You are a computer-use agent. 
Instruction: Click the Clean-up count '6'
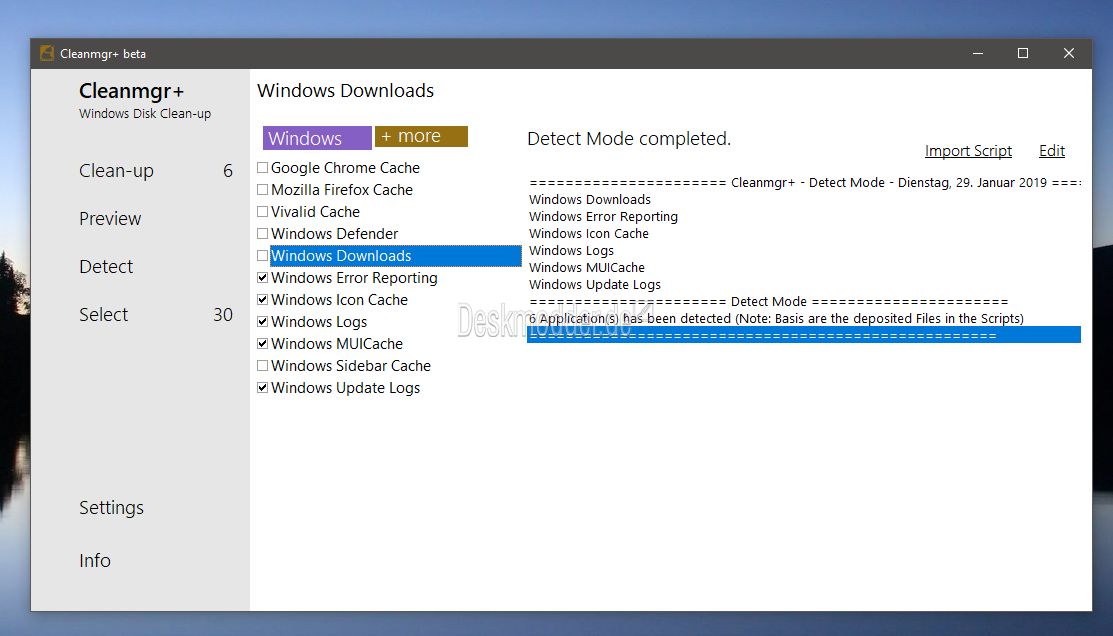point(228,171)
